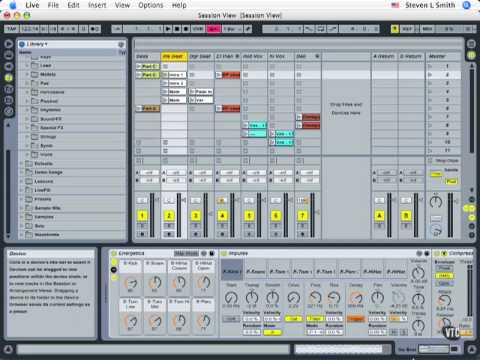
Task: Open the Live device browser sidebar icon
Action: 9,55
